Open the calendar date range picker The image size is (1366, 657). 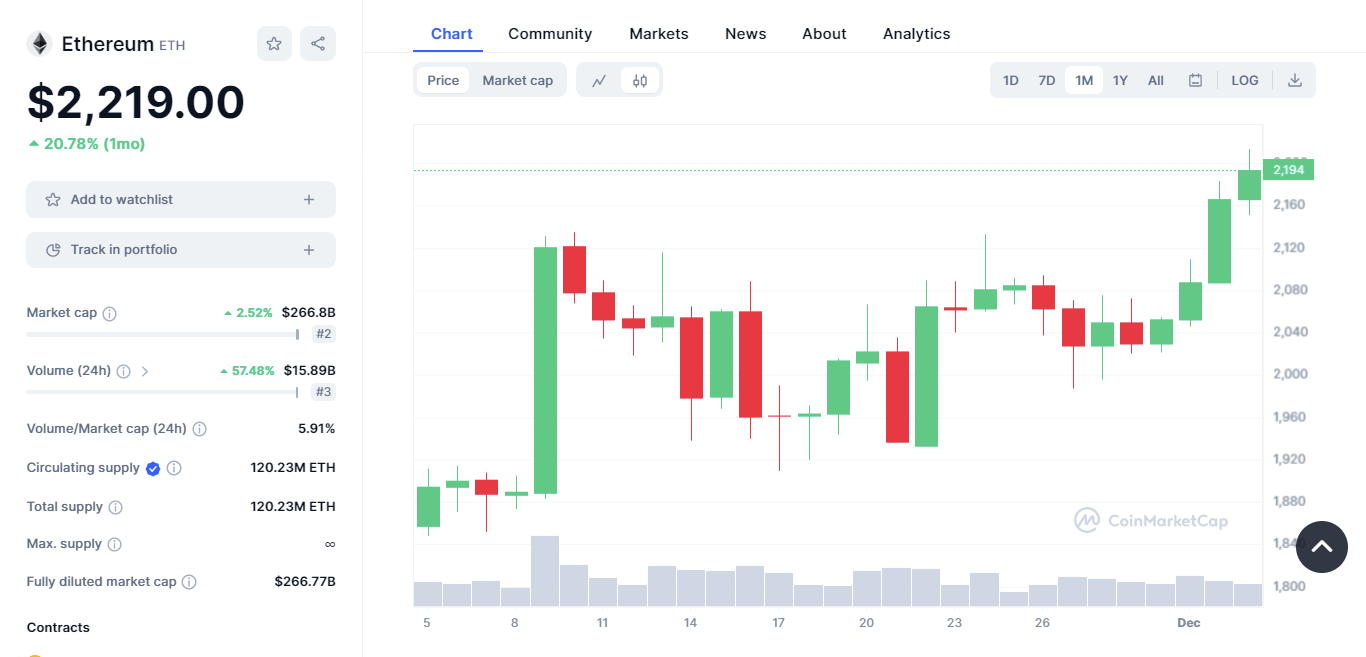[x=1195, y=80]
